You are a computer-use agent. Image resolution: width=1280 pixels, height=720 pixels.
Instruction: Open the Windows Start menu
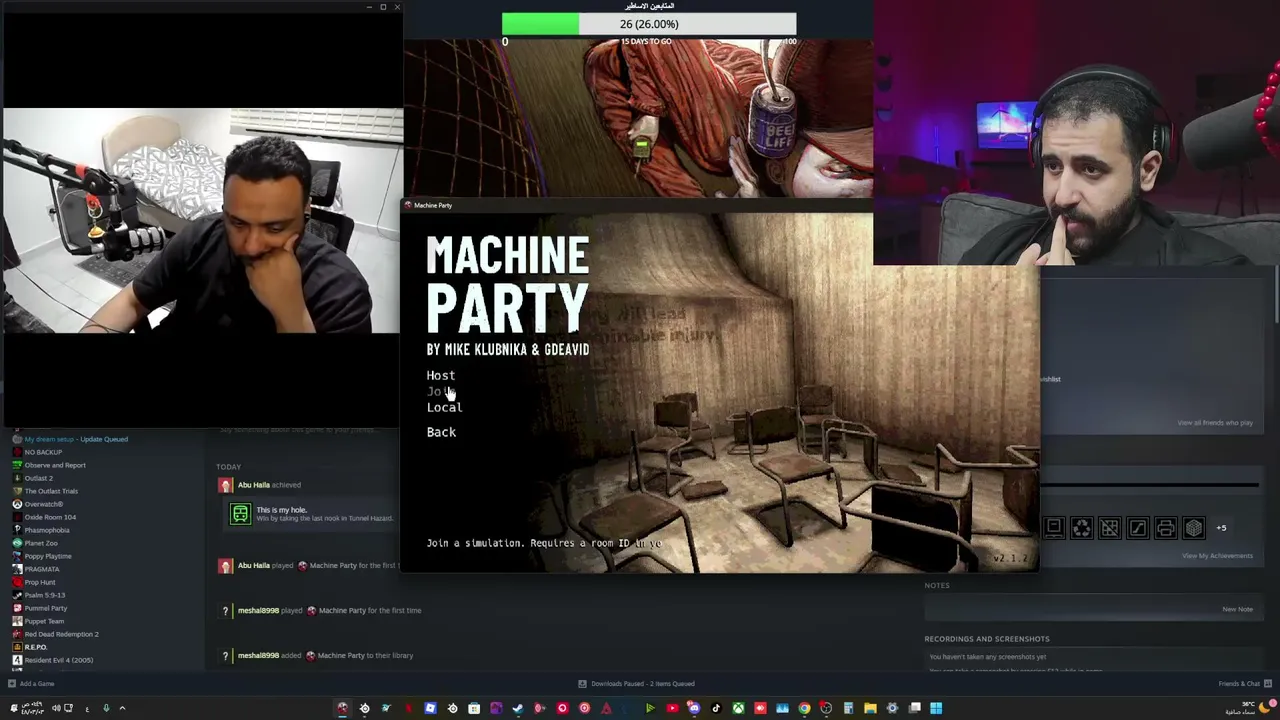click(x=936, y=708)
